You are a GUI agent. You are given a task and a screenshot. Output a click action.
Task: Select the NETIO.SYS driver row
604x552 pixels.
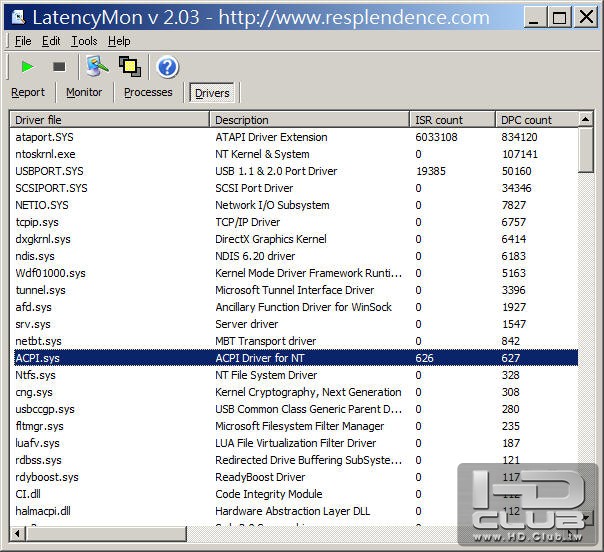(296, 205)
